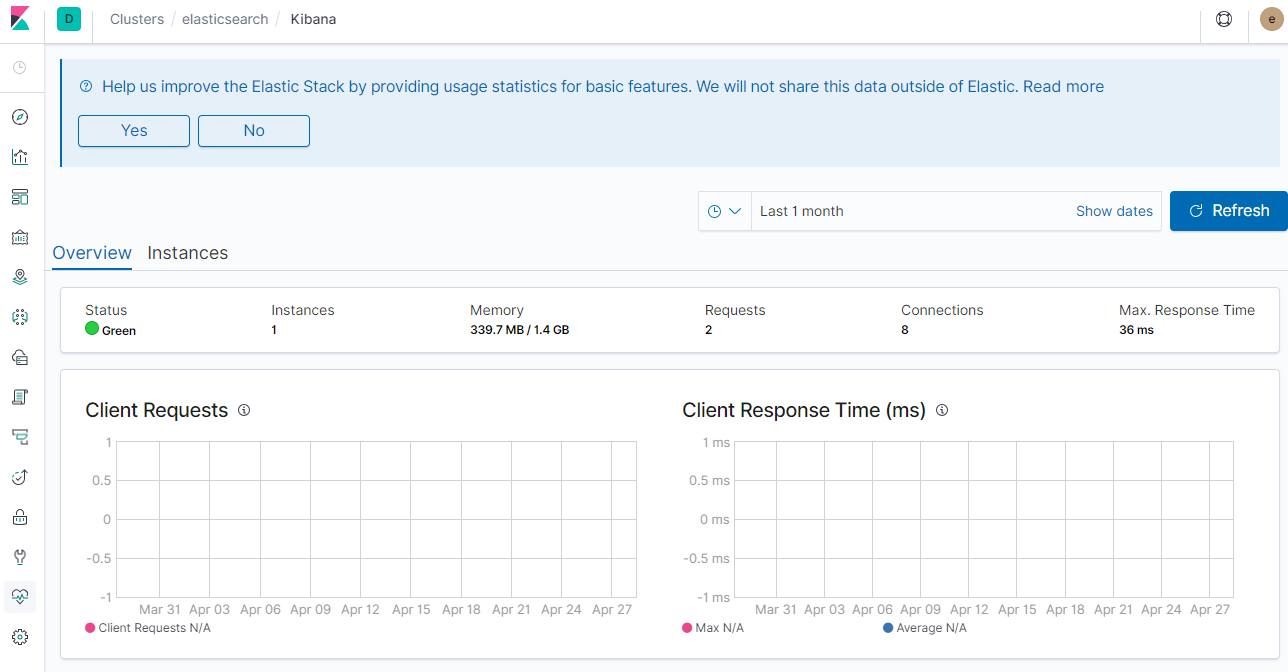
Task: Switch to the Instances tab
Action: pos(188,253)
